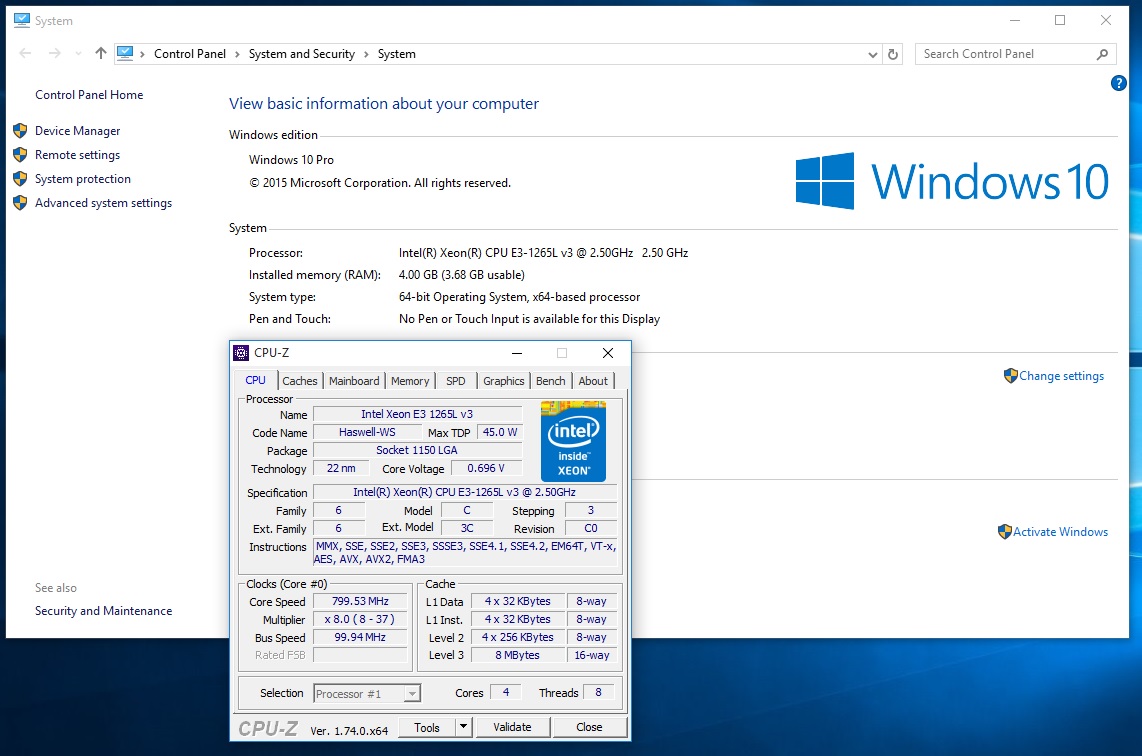Switch to the Bench tab
Screen dimensions: 1142x756
[x=551, y=381]
